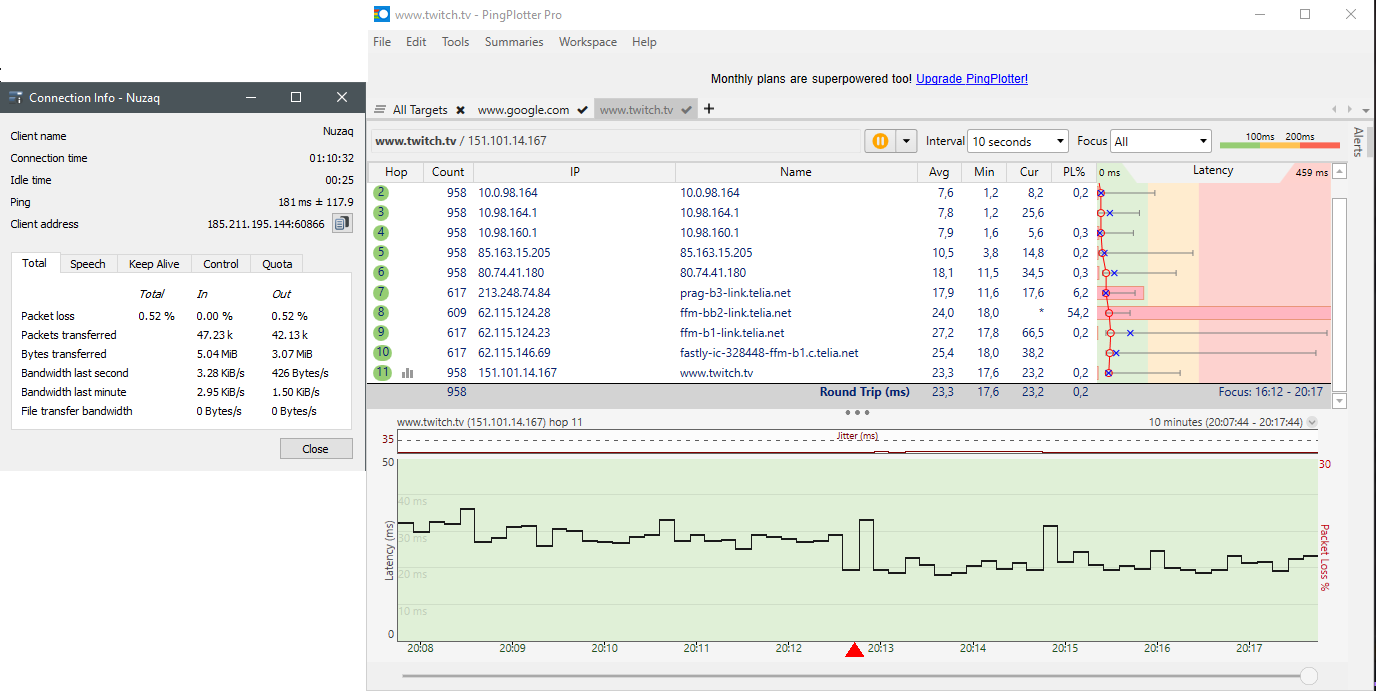Click the red triangle marker on timeline
The height and width of the screenshot is (691, 1376).
coord(854,651)
